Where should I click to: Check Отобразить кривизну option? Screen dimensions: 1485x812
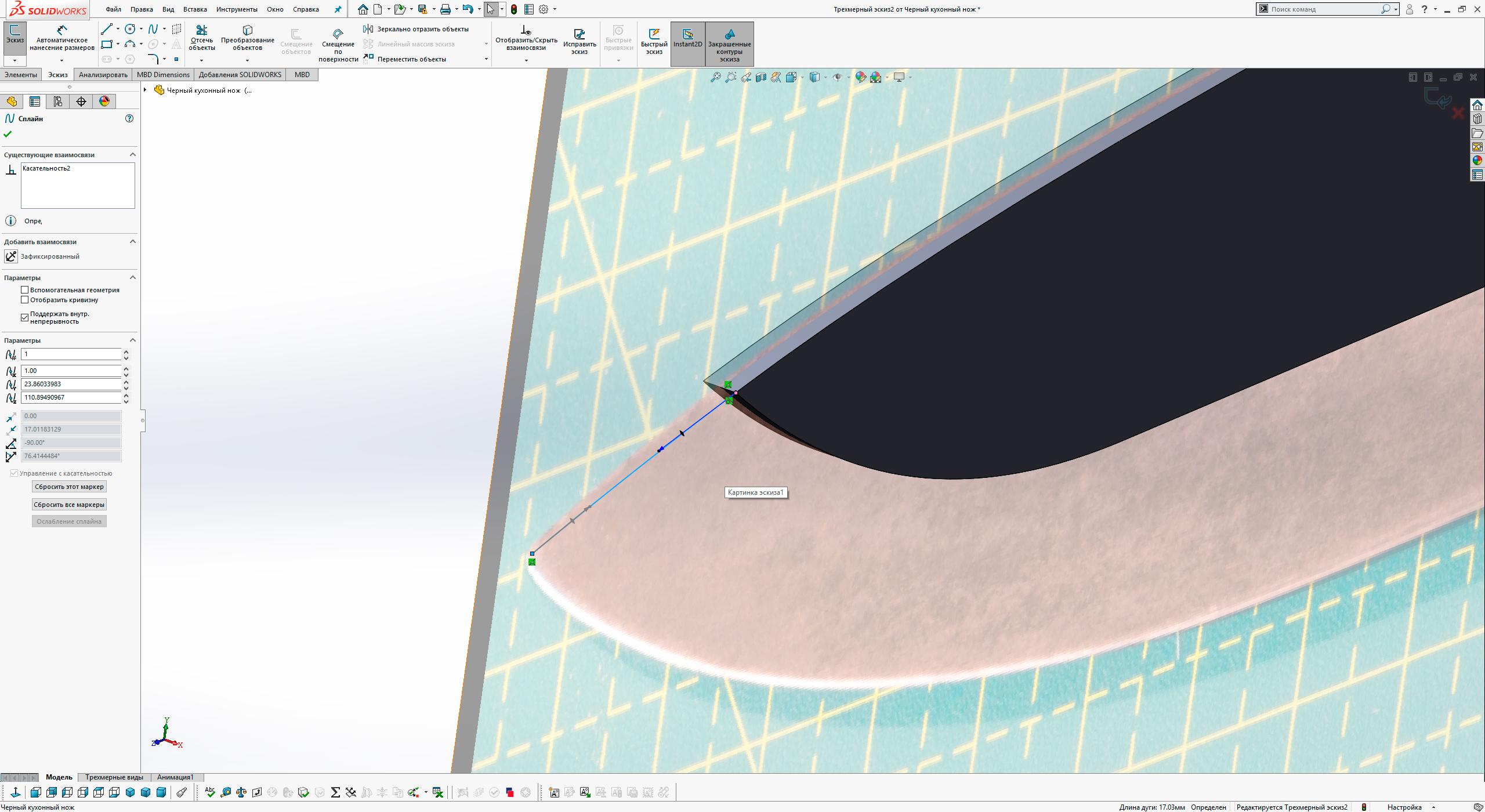pyautogui.click(x=25, y=299)
